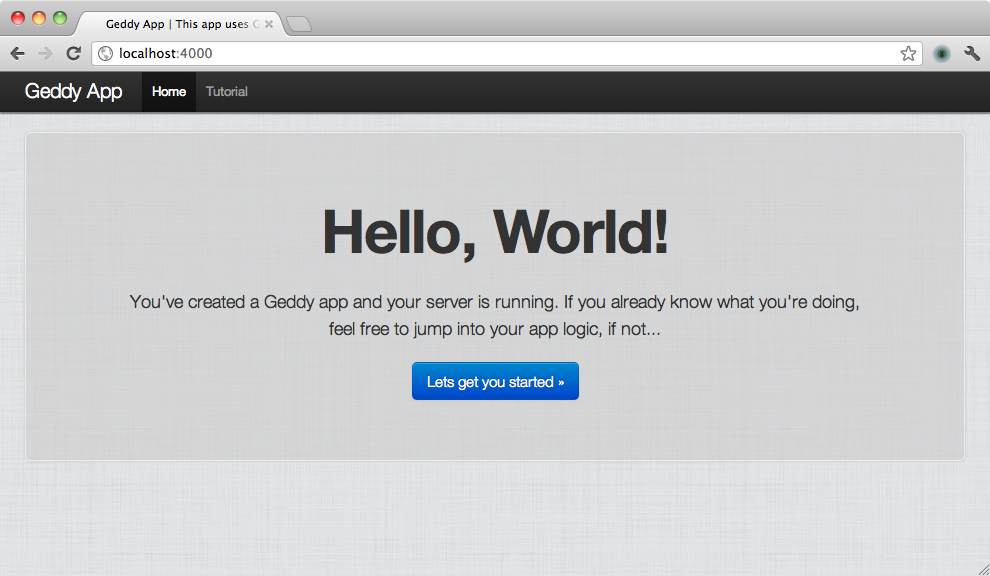The width and height of the screenshot is (990, 576).
Task: Maximize window with green button
Action: (x=60, y=18)
